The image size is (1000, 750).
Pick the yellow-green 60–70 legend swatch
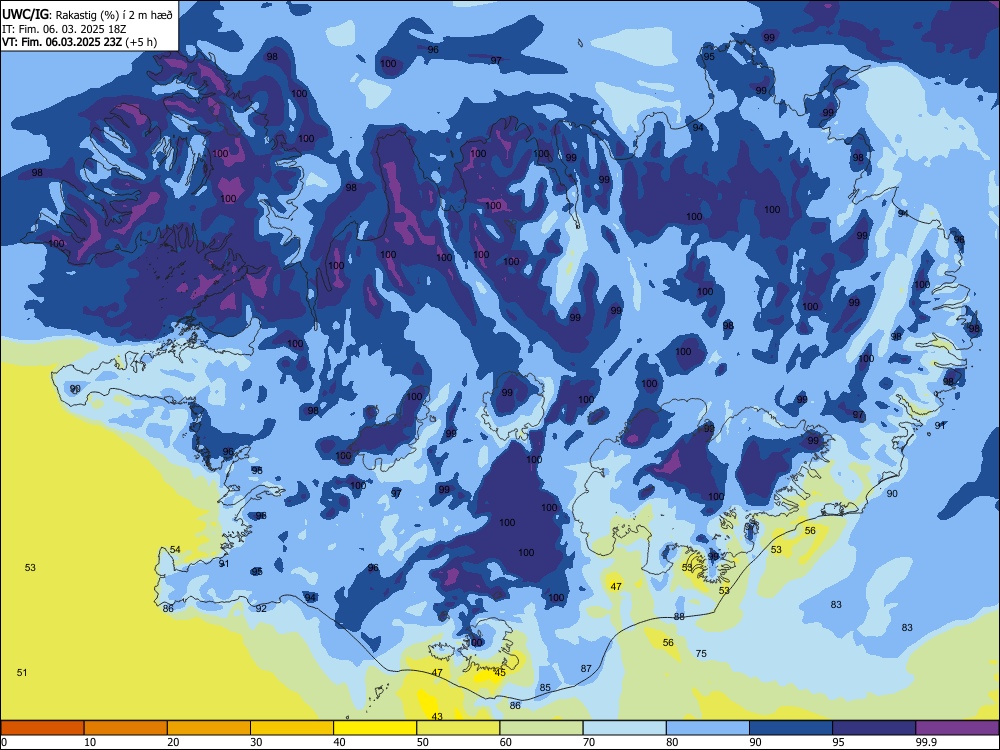541,728
